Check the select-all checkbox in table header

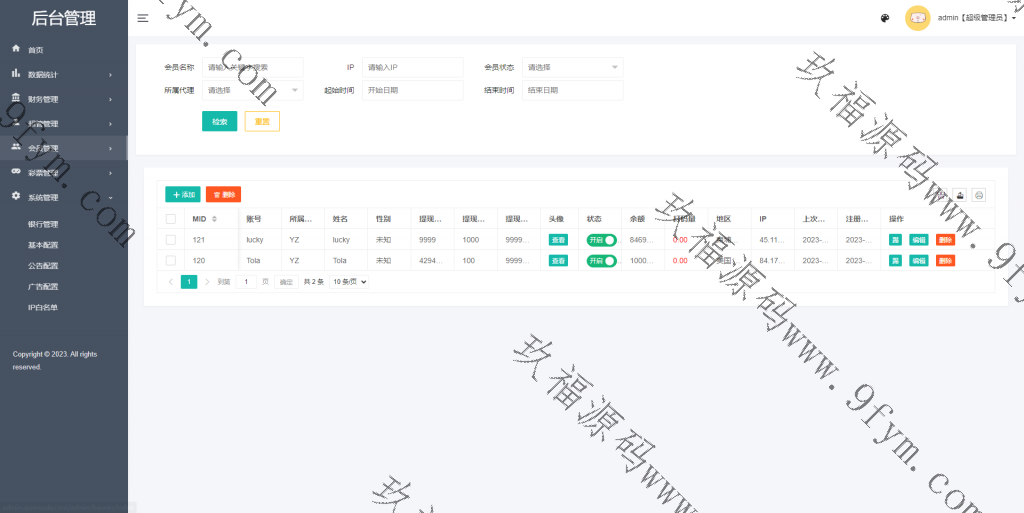pyautogui.click(x=171, y=219)
